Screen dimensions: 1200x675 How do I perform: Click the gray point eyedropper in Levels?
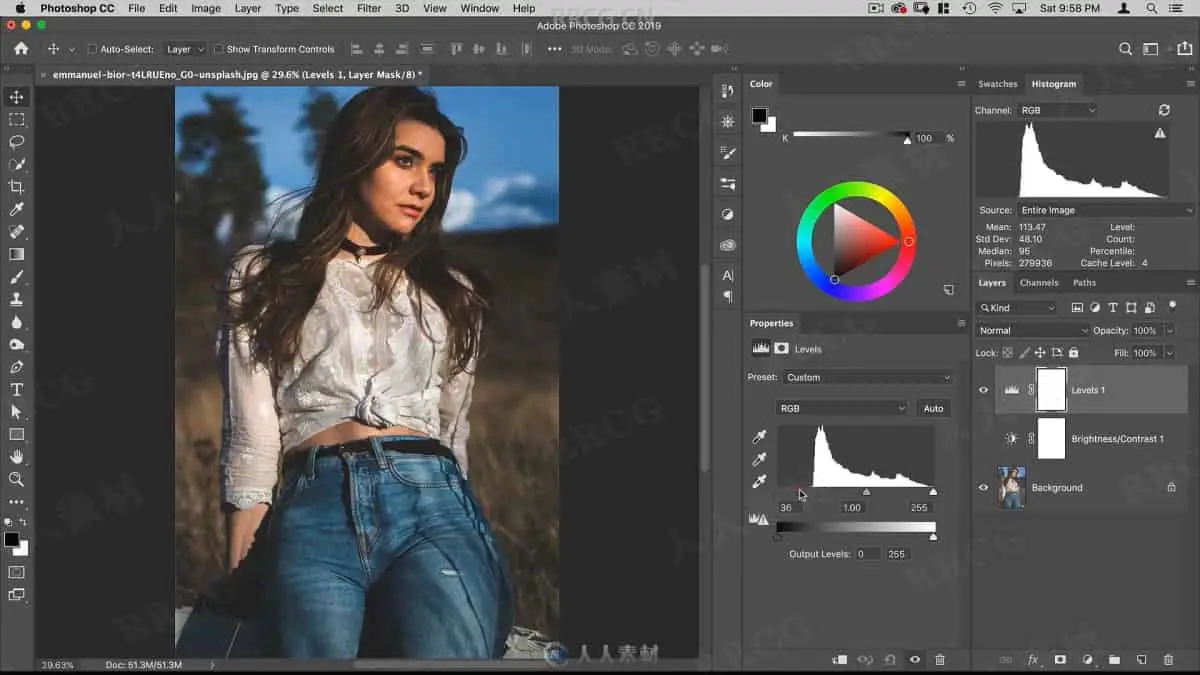(x=759, y=459)
